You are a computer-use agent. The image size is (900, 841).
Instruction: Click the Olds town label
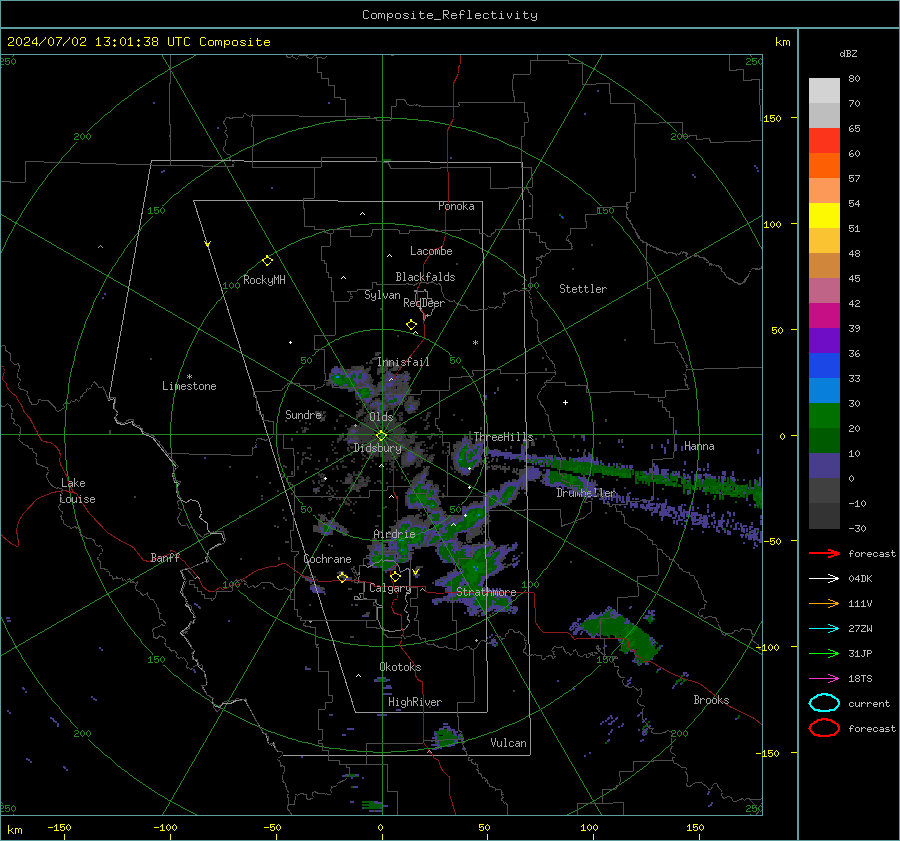(381, 417)
